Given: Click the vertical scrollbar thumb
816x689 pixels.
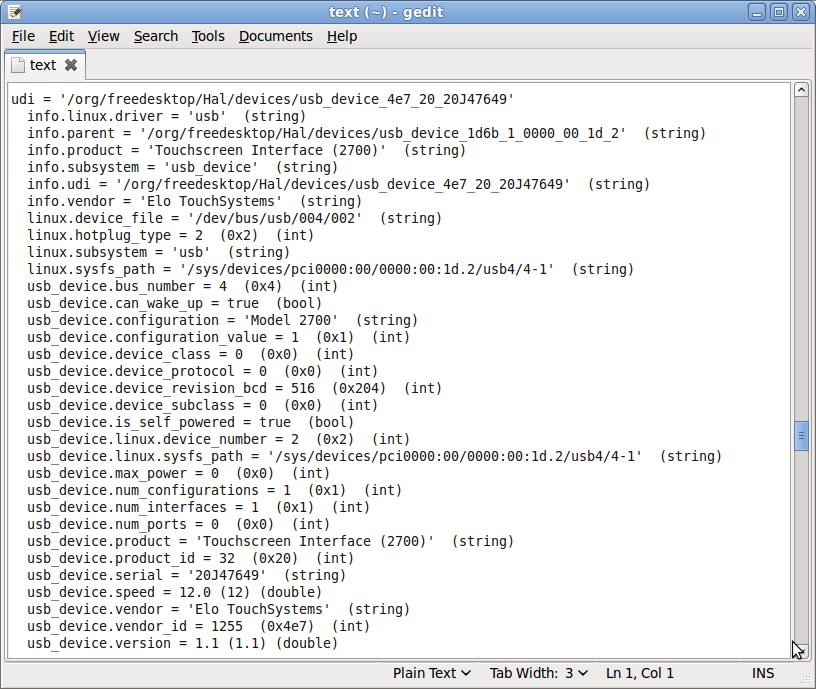Looking at the screenshot, I should (x=801, y=436).
